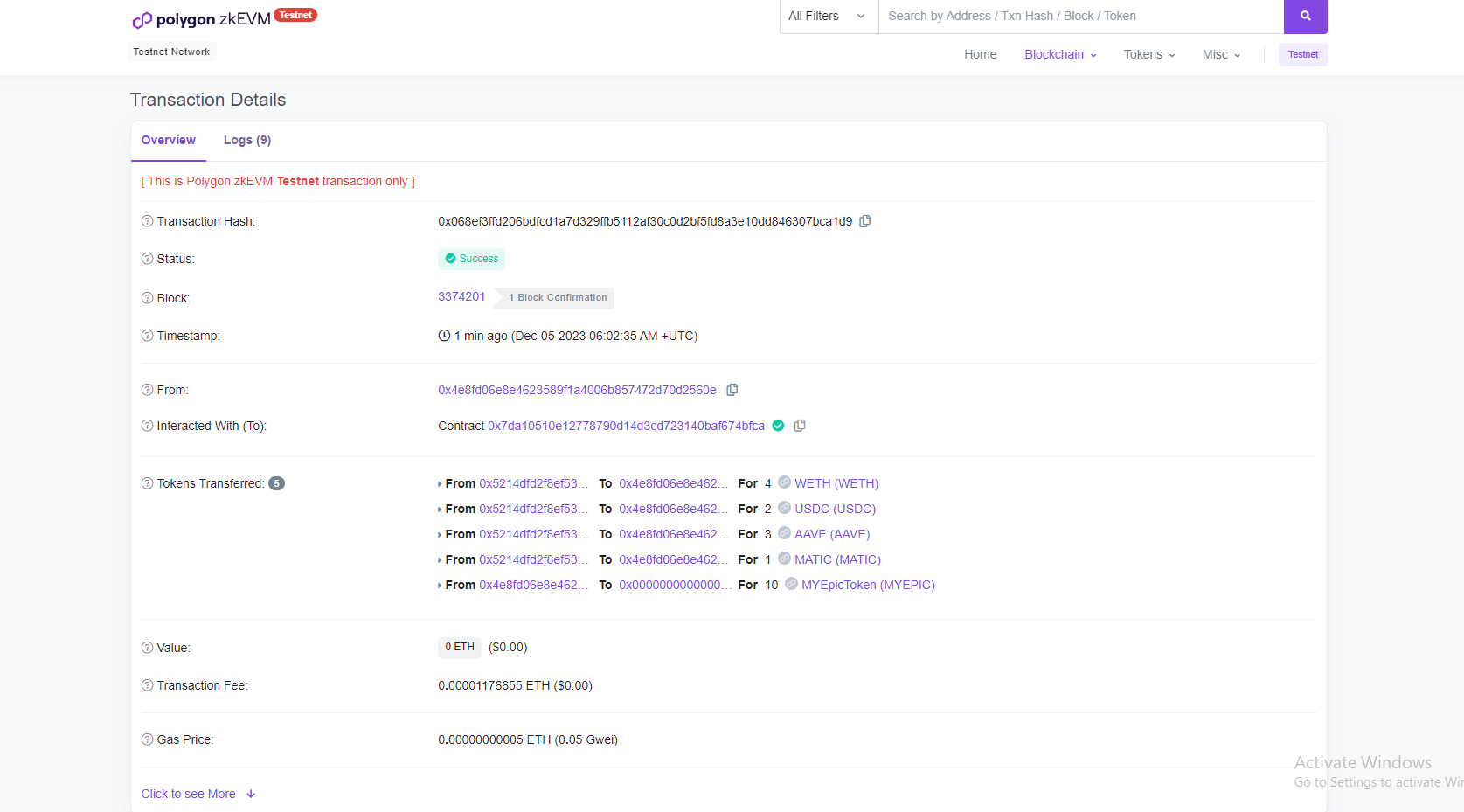This screenshot has width=1464, height=812.
Task: Copy the contract address icon
Action: 800,426
